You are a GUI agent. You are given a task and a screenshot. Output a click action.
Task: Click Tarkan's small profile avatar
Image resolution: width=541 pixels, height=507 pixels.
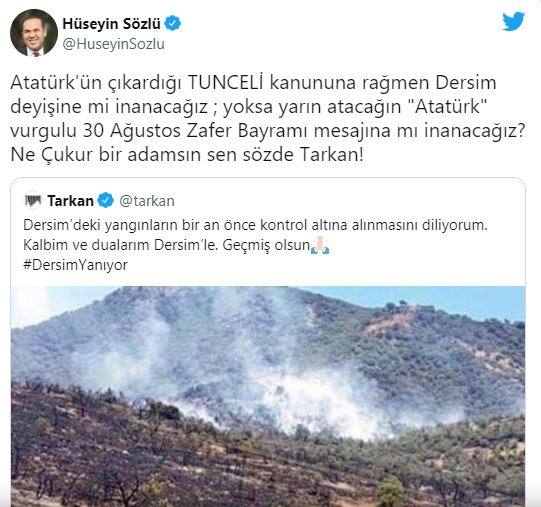pyautogui.click(x=33, y=201)
